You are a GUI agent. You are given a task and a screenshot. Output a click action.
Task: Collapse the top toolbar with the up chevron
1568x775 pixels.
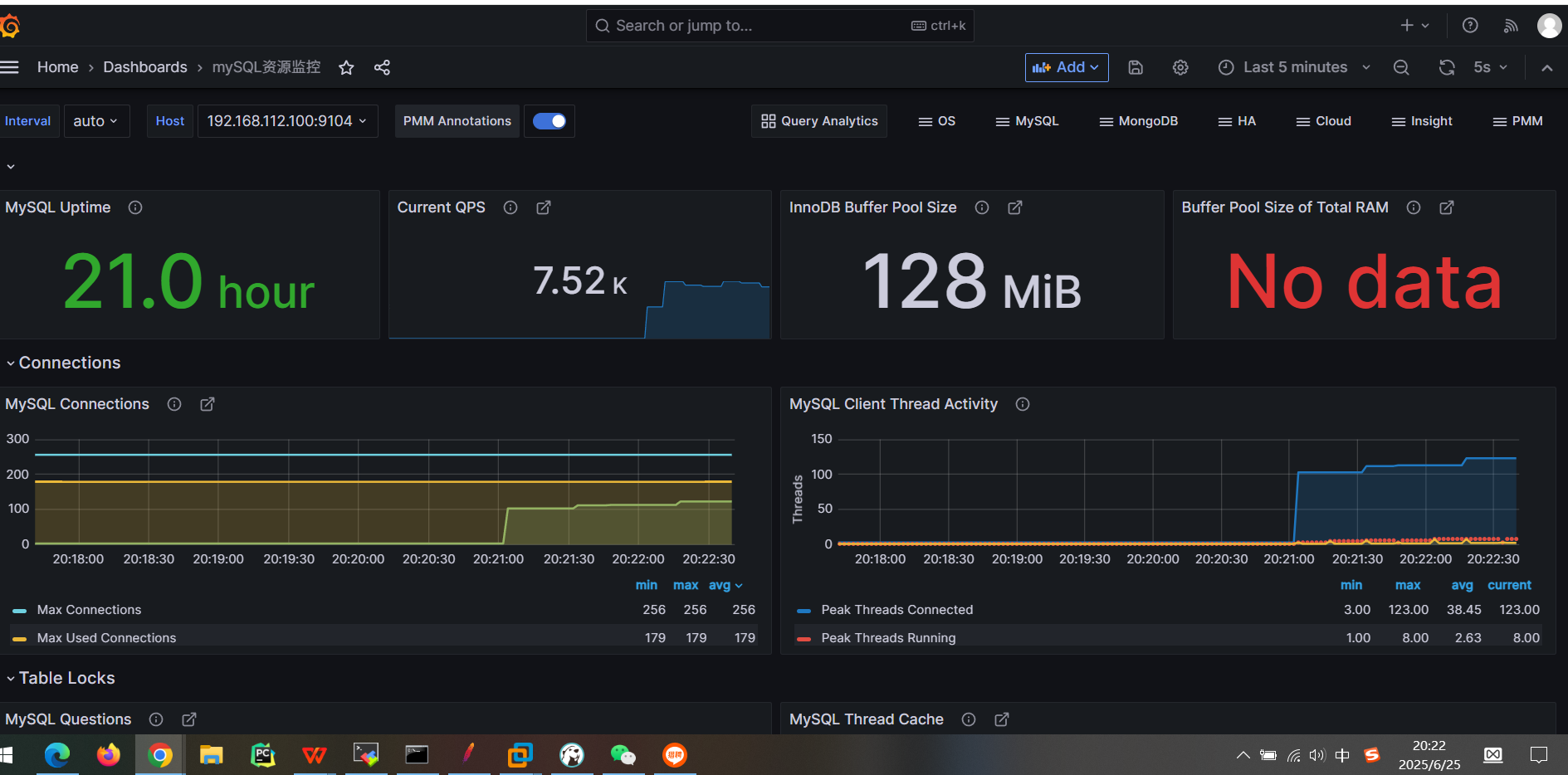click(1547, 68)
